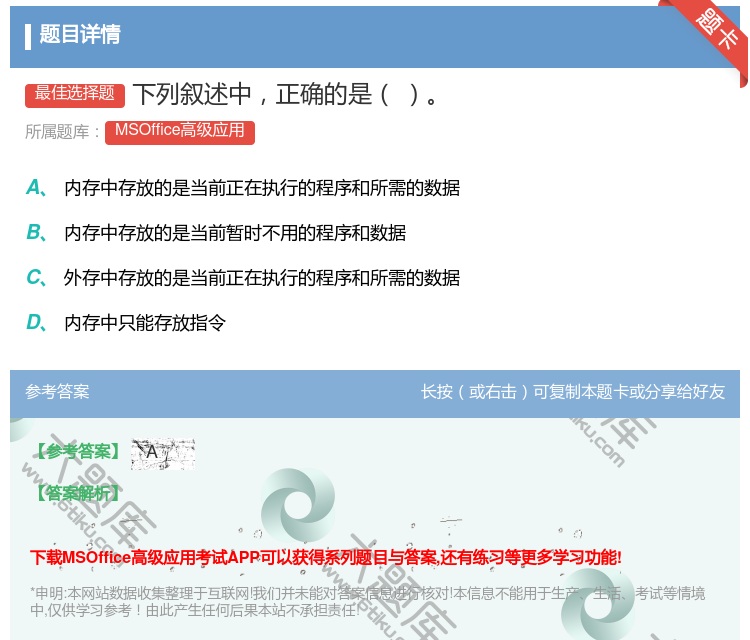The width and height of the screenshot is (750, 640).
Task: Click the letter B option marker
Action: click(36, 232)
